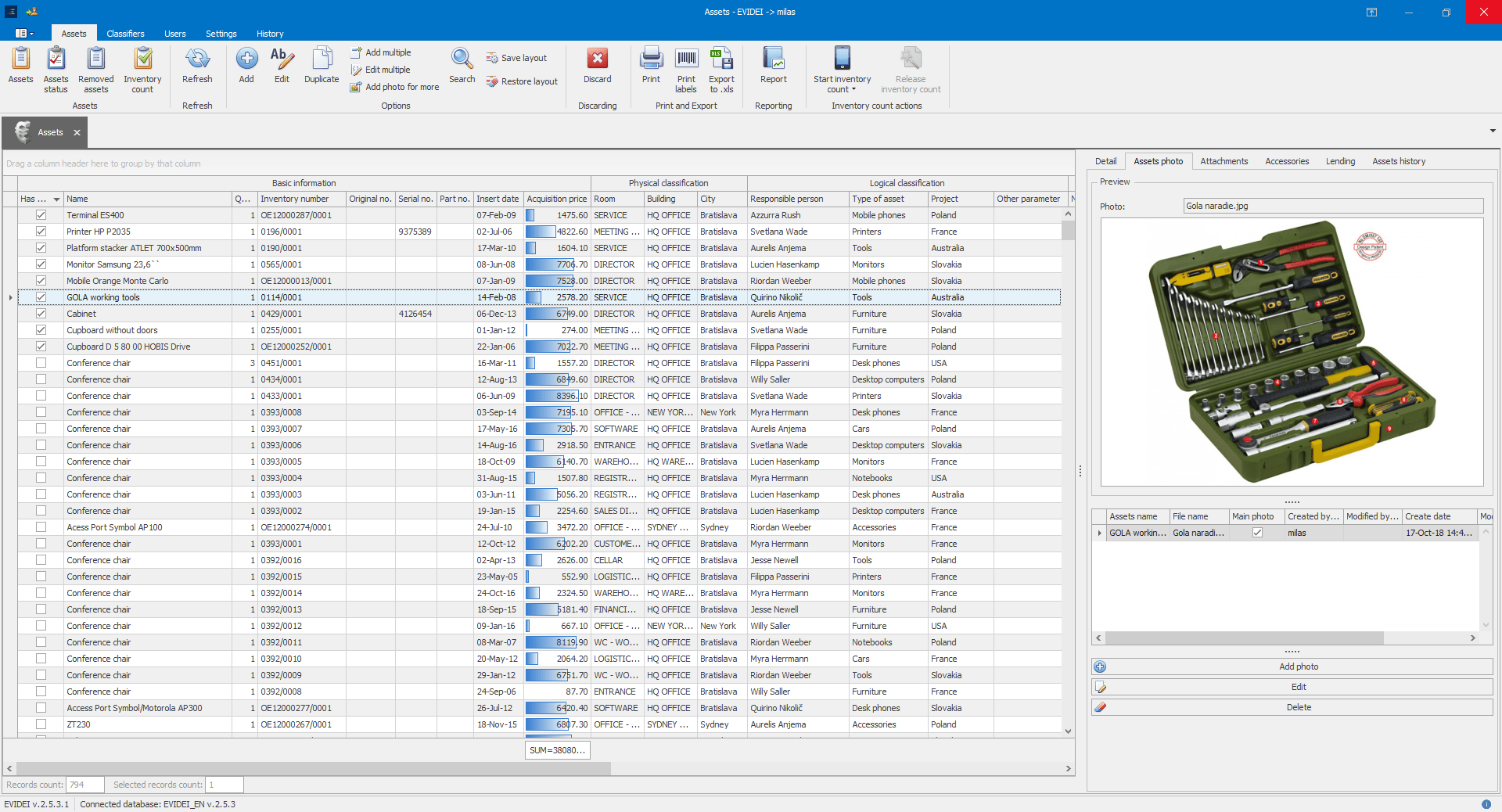
Task: Click the Delete photo button
Action: pyautogui.click(x=1298, y=707)
